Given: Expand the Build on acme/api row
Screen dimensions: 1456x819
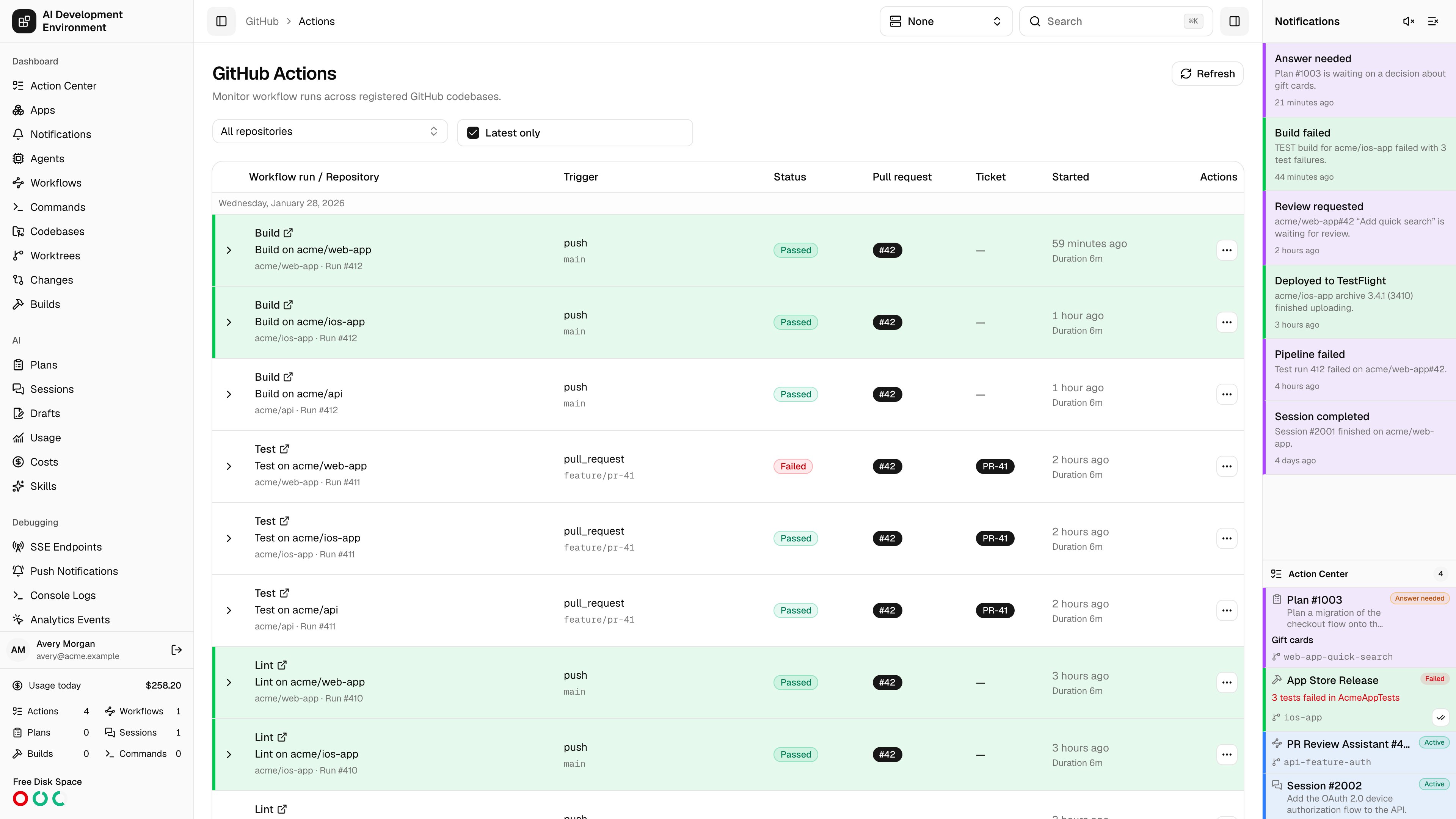Looking at the screenshot, I should (229, 394).
